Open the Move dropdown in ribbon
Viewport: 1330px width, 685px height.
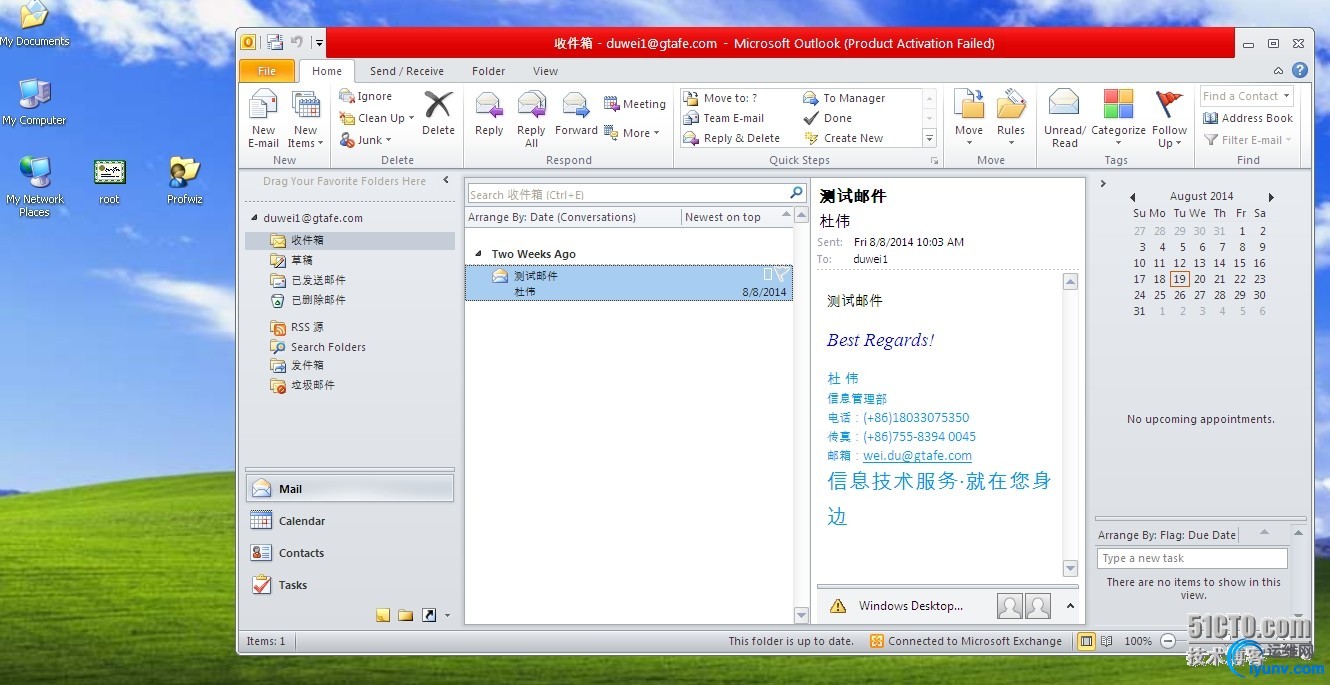pos(968,118)
